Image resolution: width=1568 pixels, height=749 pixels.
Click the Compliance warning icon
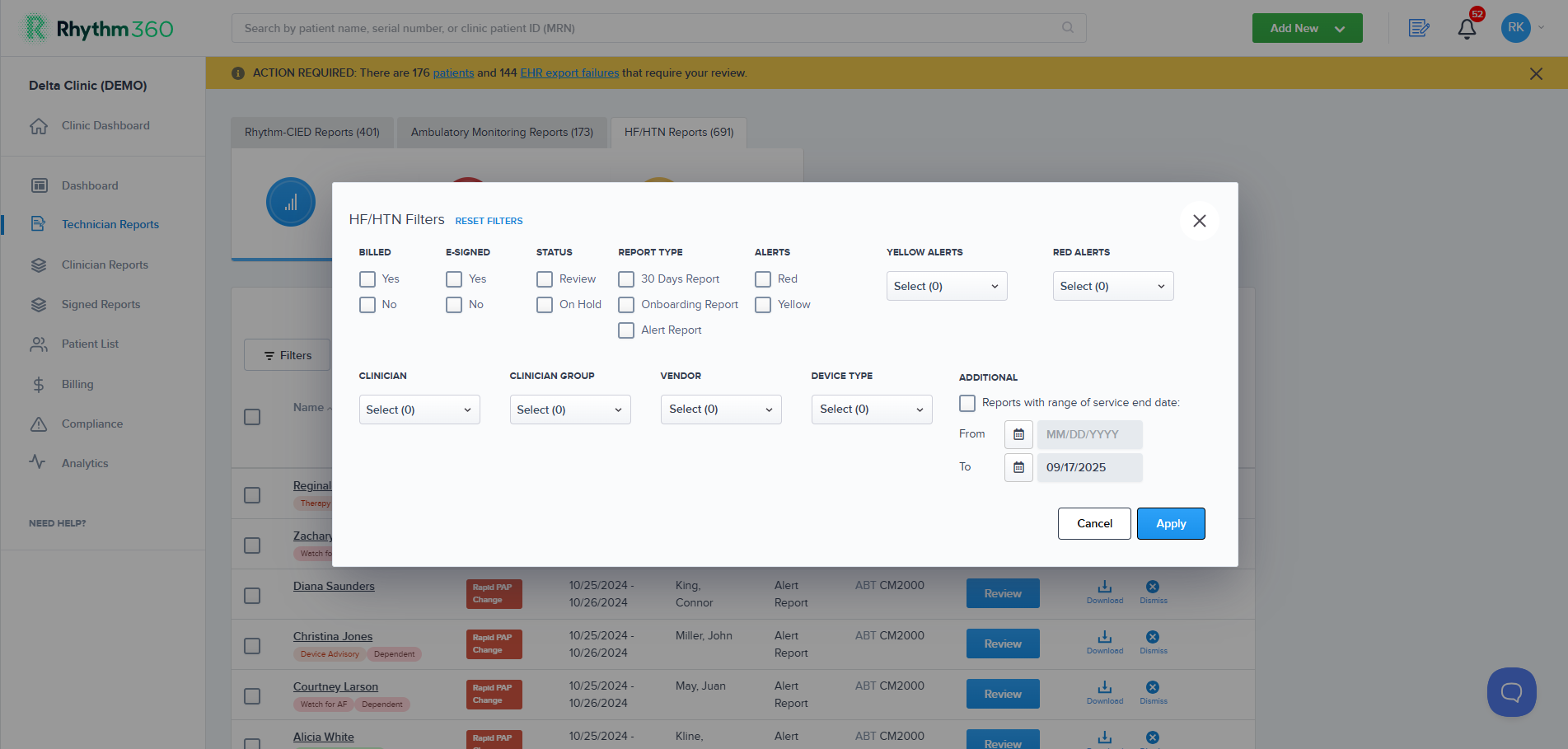click(x=39, y=424)
